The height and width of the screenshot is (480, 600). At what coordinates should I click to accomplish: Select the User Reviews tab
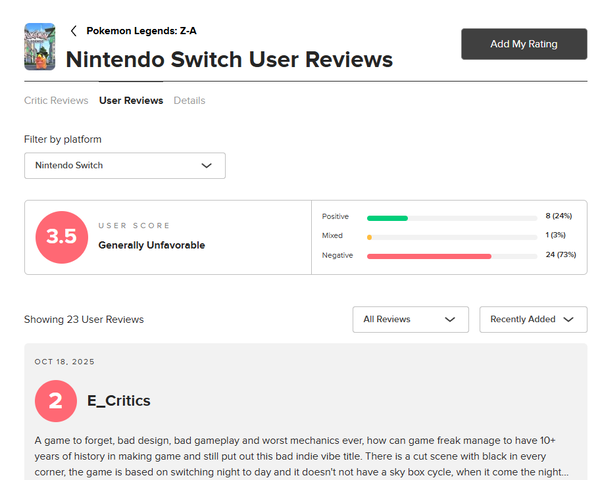131,100
